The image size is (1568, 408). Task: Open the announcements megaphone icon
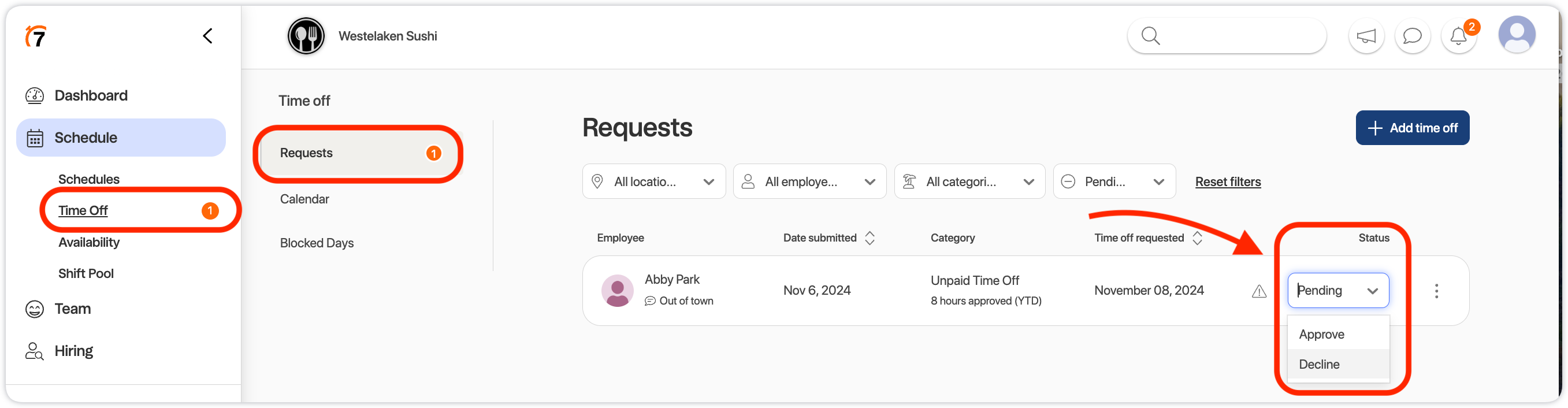pos(1366,36)
